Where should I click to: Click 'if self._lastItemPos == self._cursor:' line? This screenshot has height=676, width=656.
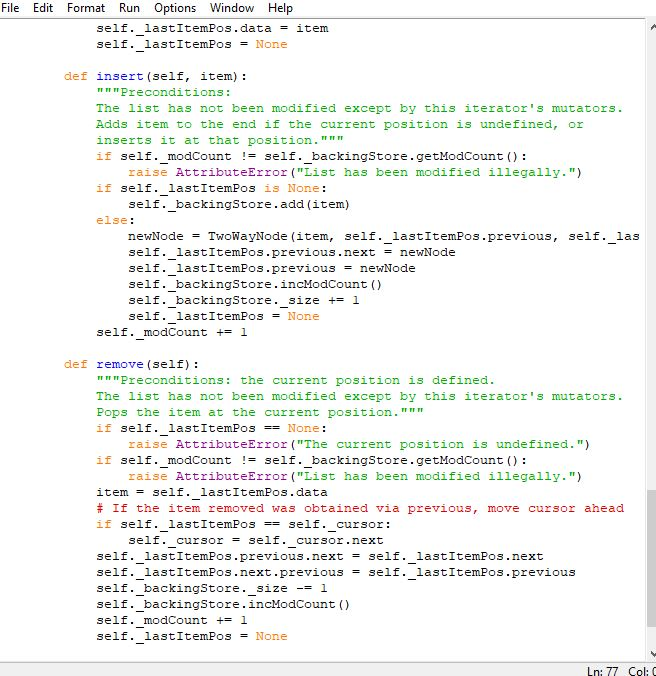tap(244, 524)
